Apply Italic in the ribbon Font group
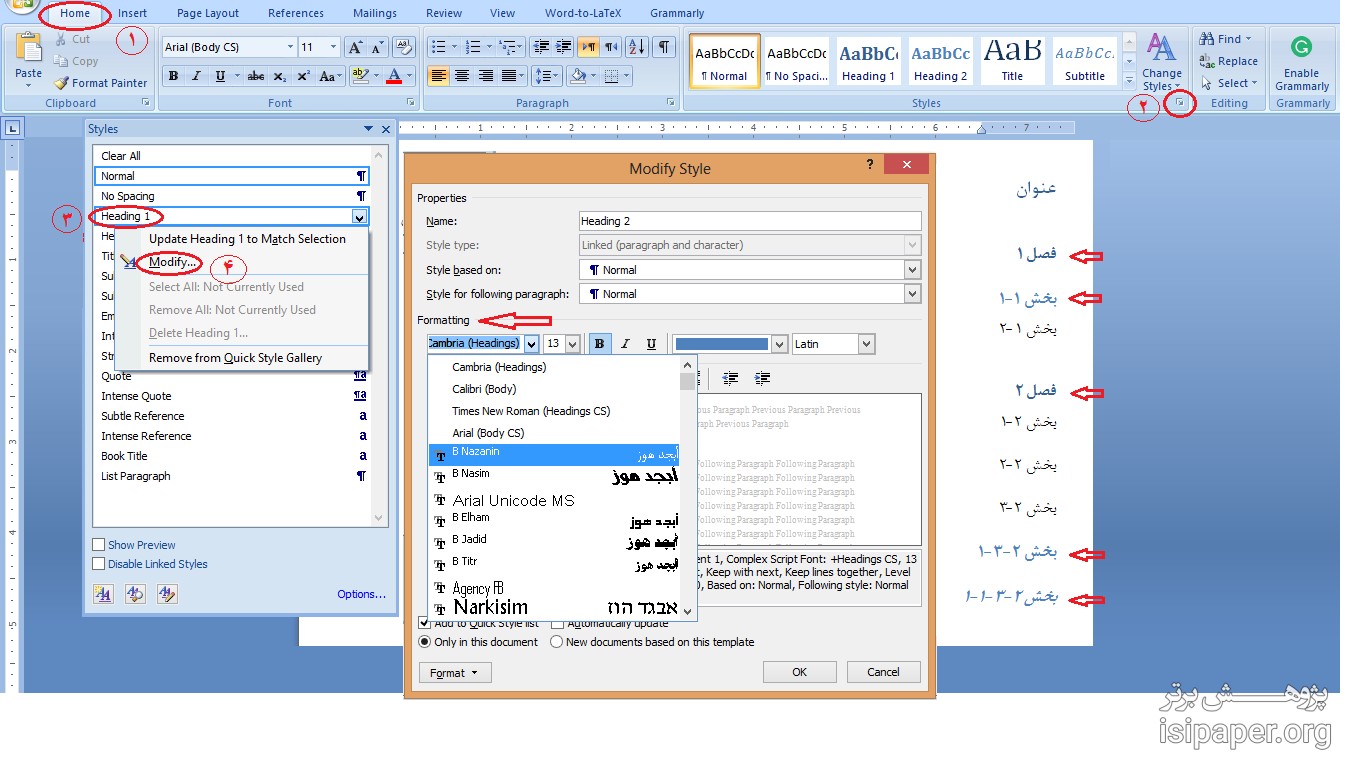1366x768 pixels. coord(196,76)
